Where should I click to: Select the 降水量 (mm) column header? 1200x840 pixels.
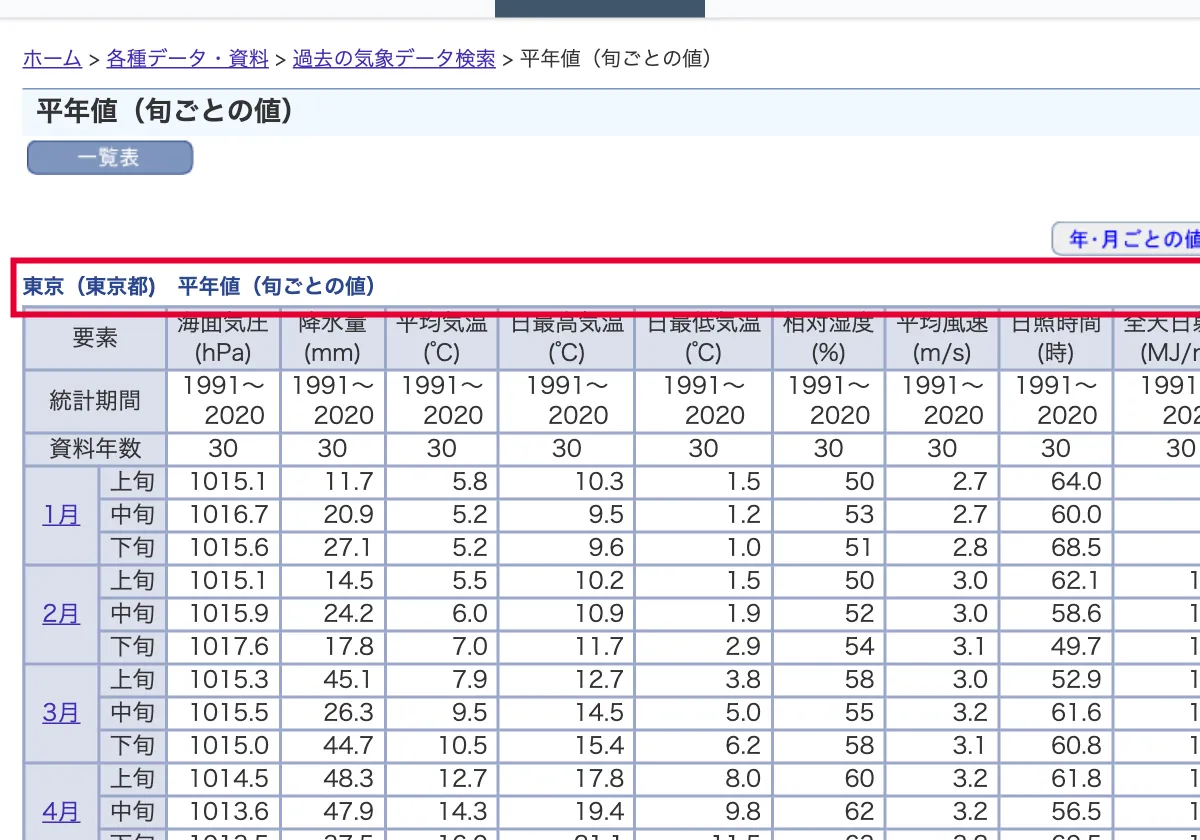(332, 338)
